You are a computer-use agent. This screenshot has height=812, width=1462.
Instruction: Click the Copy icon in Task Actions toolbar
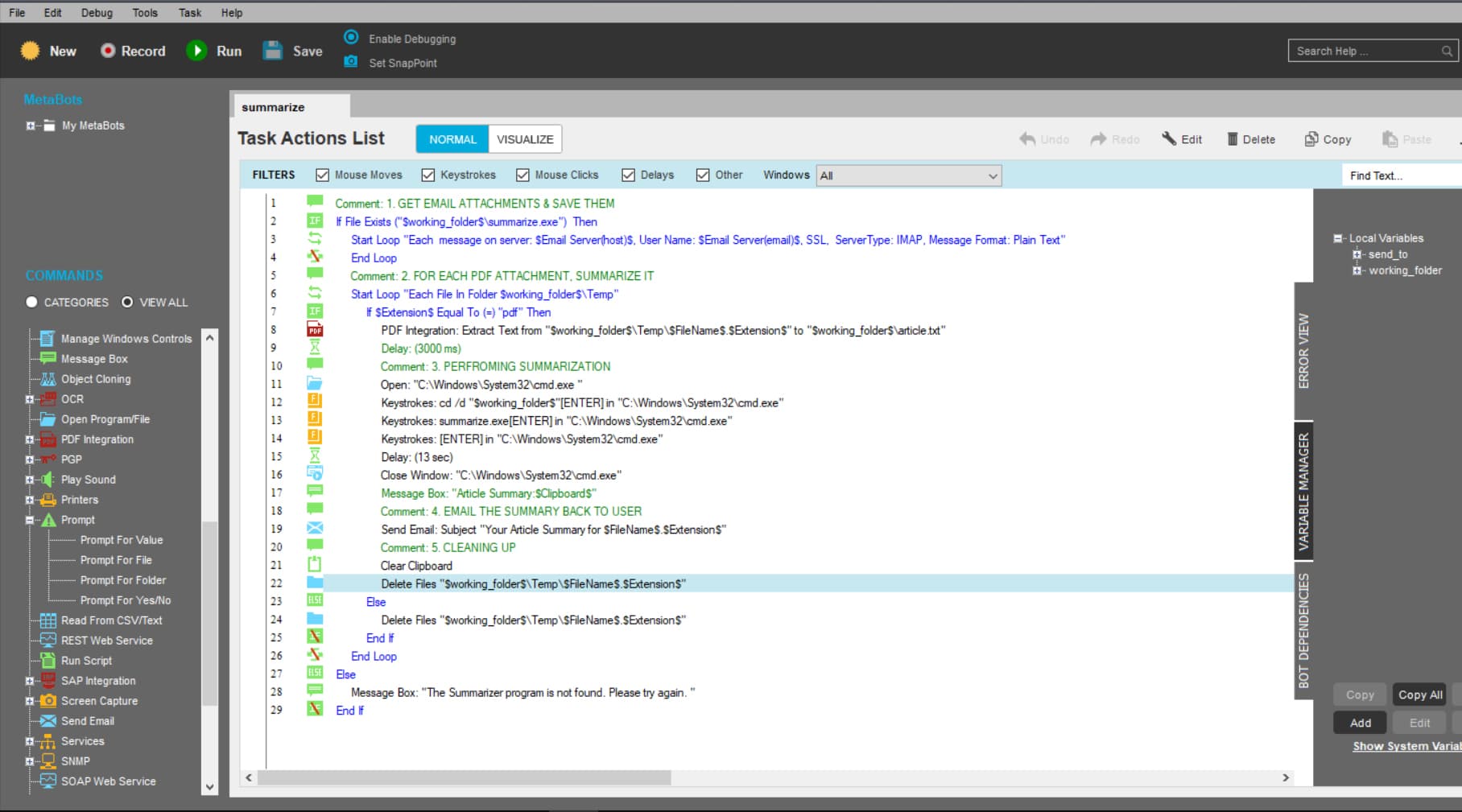click(x=1311, y=138)
